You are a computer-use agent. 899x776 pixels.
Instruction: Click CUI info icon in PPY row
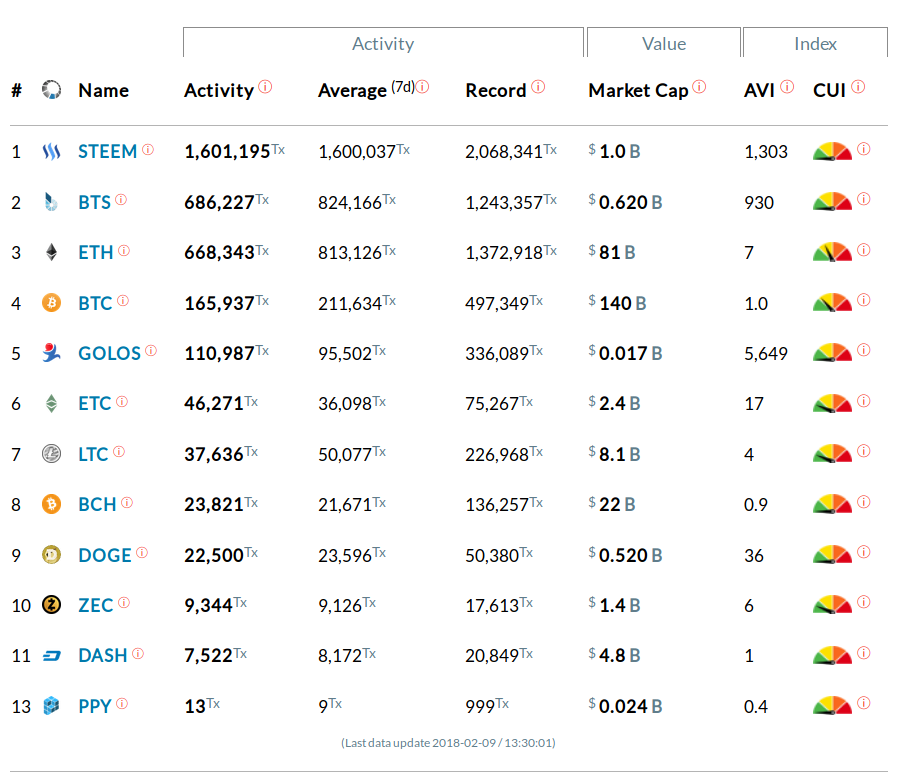863,703
